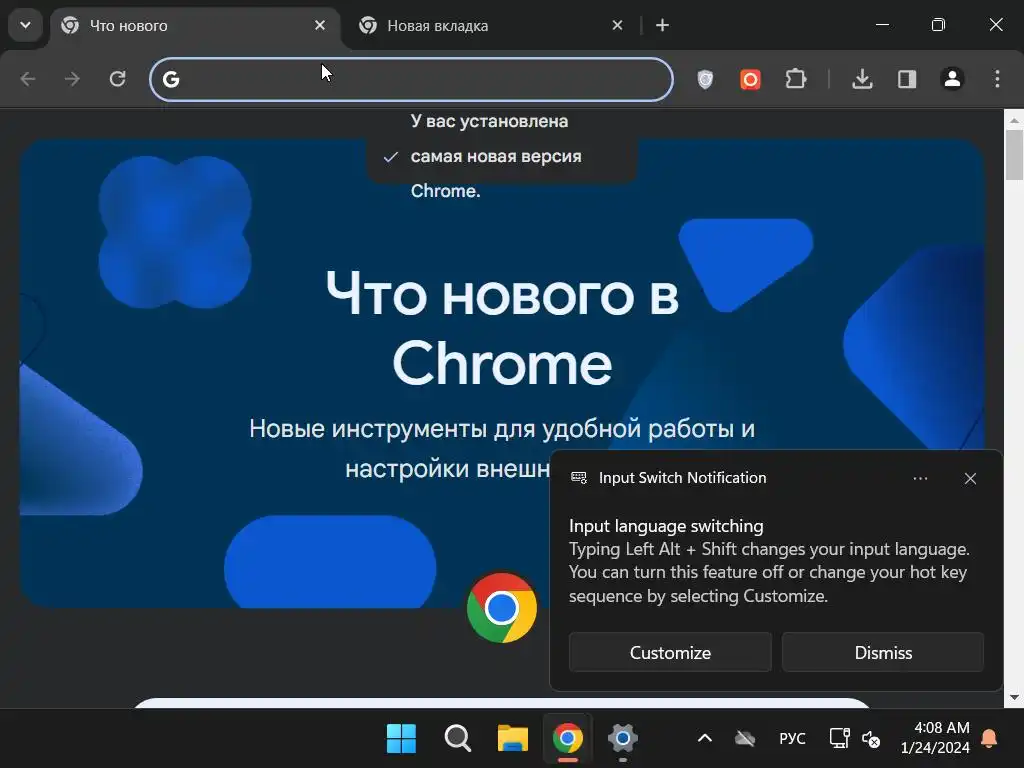1024x768 pixels.
Task: Focus the Chrome address bar
Action: (411, 79)
